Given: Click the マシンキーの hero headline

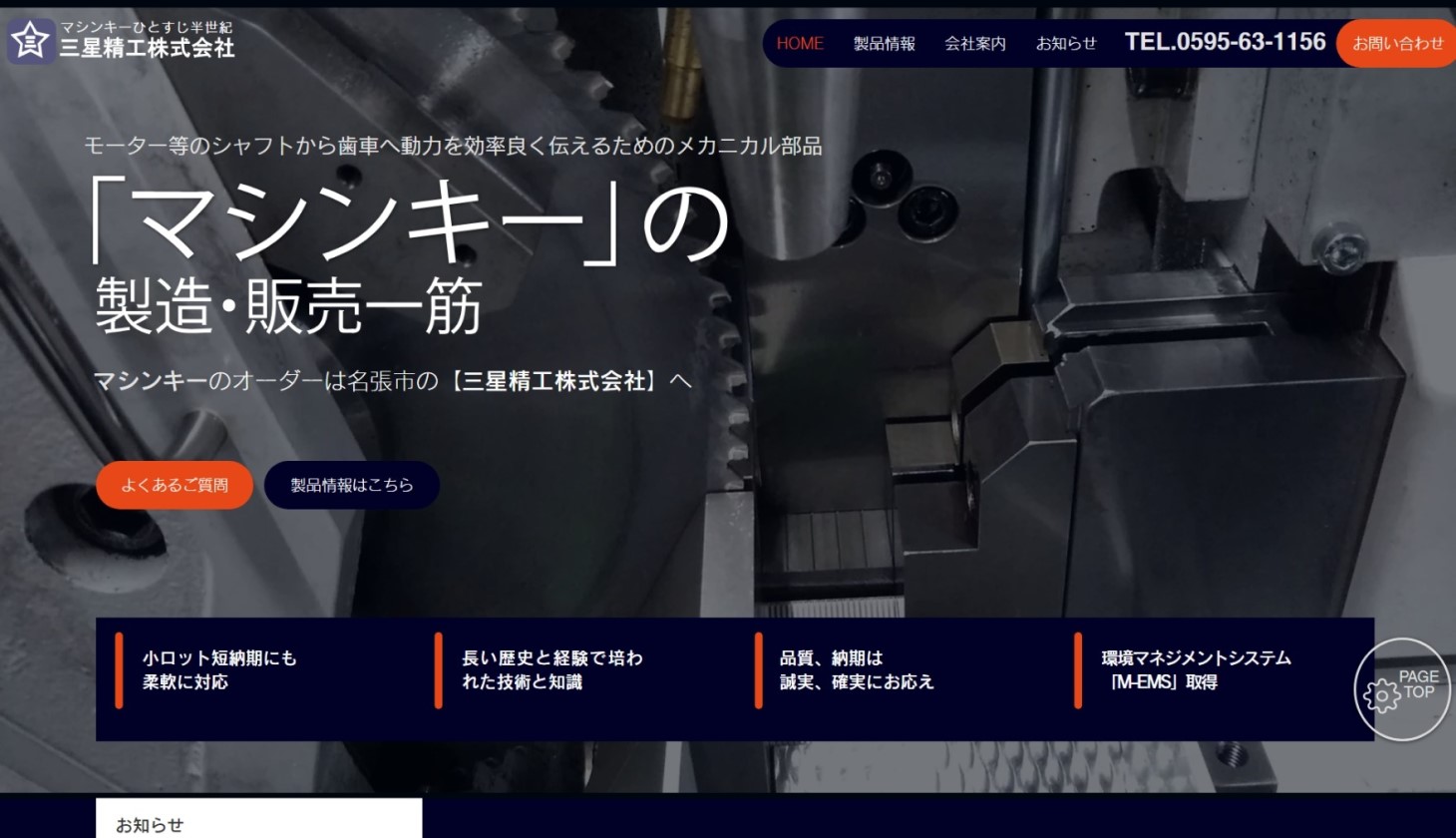Looking at the screenshot, I should pyautogui.click(x=409, y=223).
